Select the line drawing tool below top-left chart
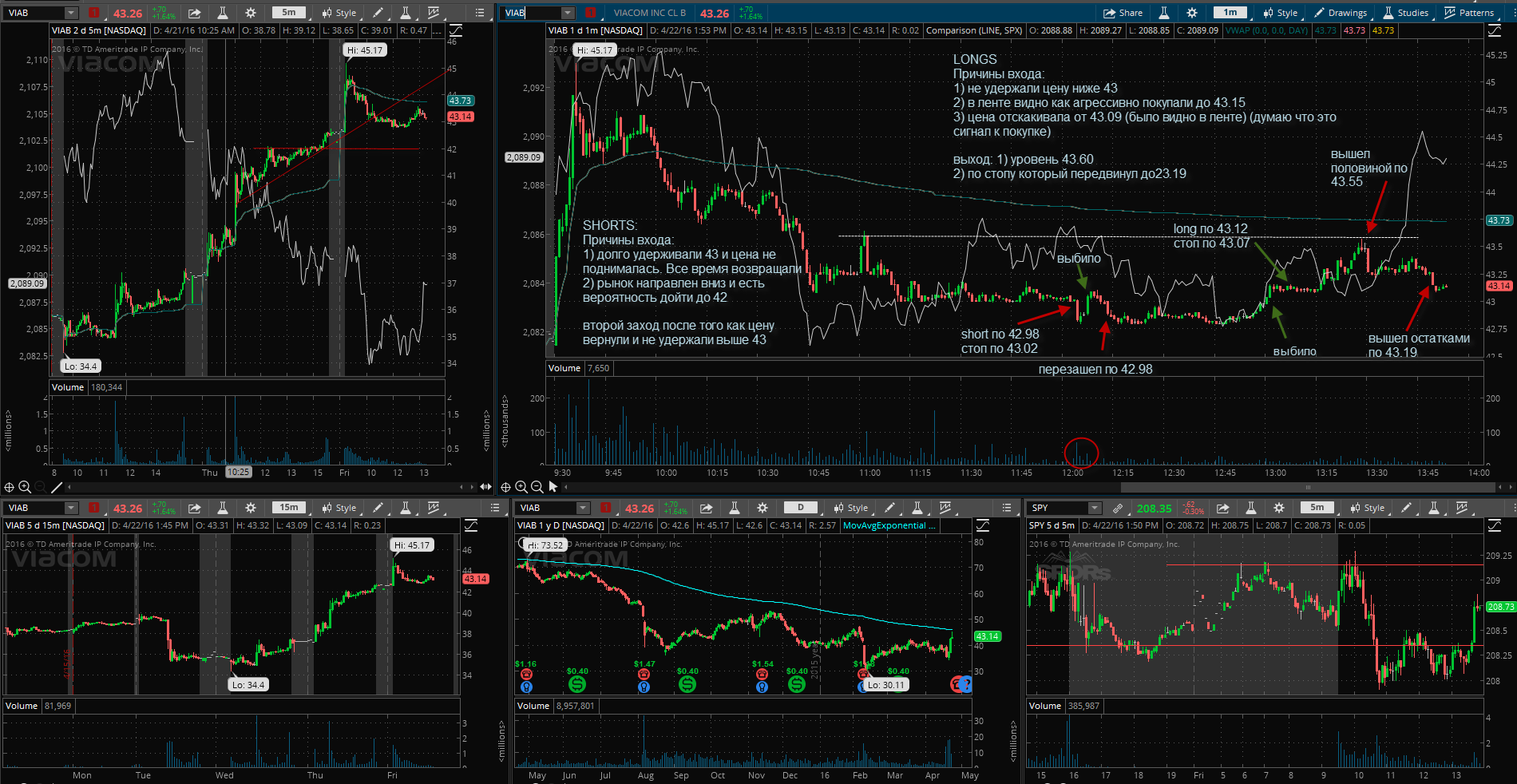The image size is (1517, 784). click(x=57, y=487)
